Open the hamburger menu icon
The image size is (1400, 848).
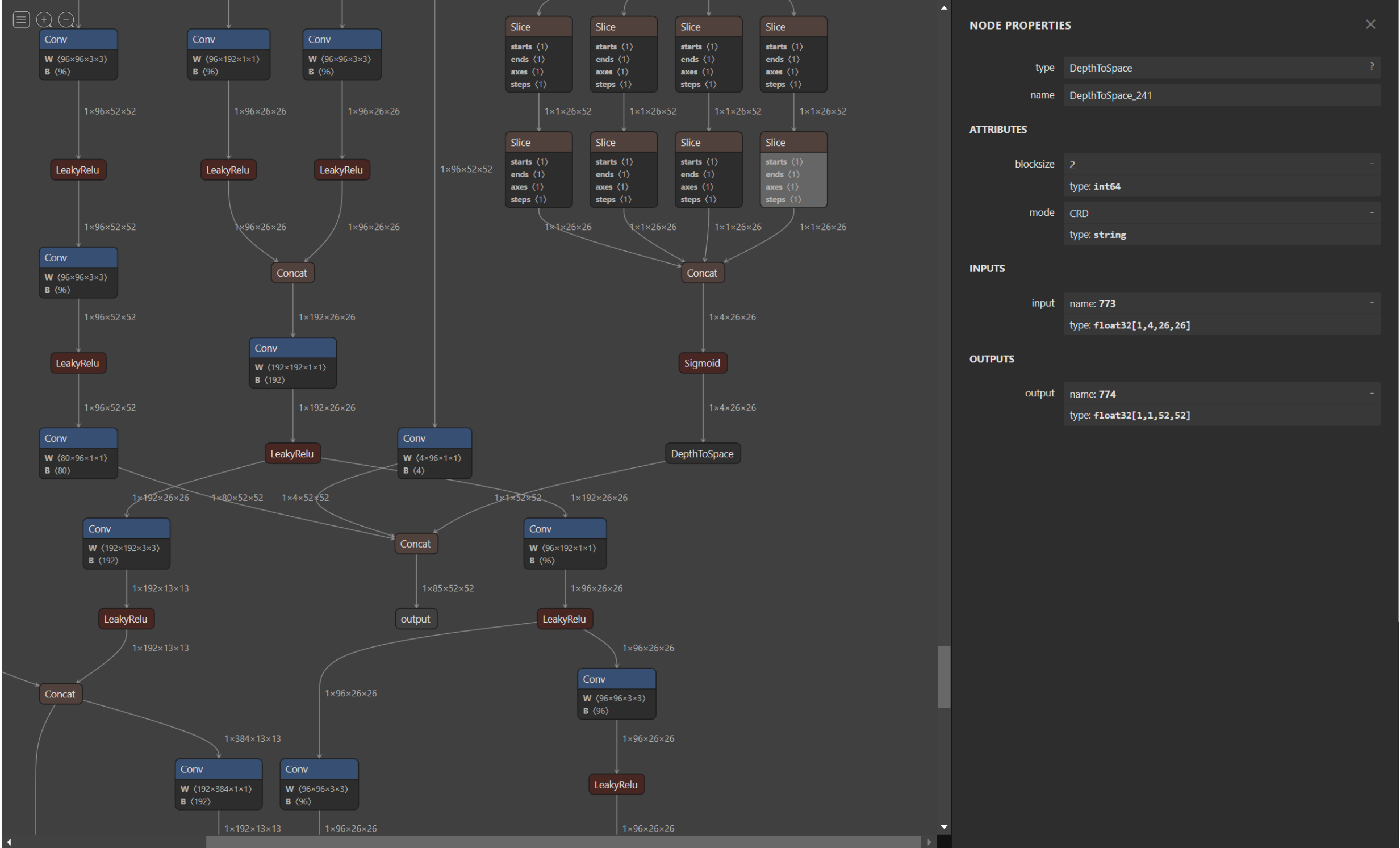pyautogui.click(x=21, y=20)
